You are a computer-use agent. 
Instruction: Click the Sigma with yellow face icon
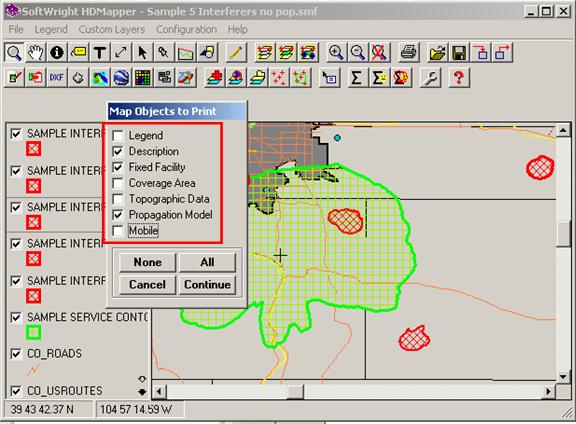point(379,78)
